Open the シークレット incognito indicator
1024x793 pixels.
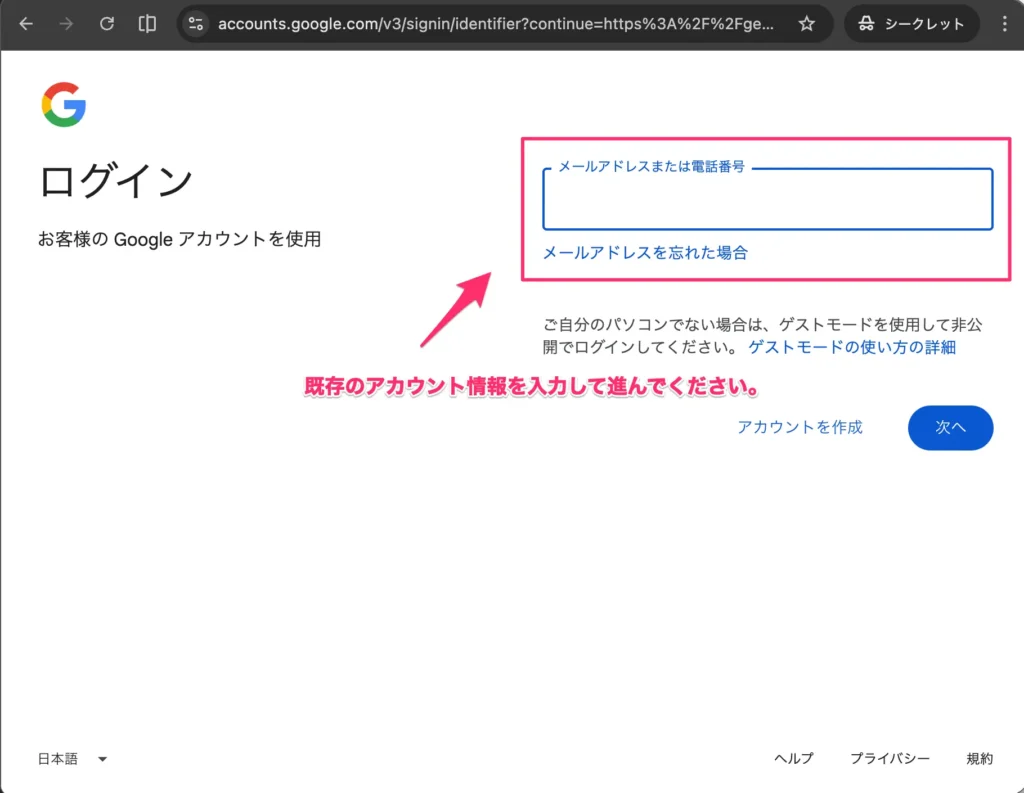912,24
